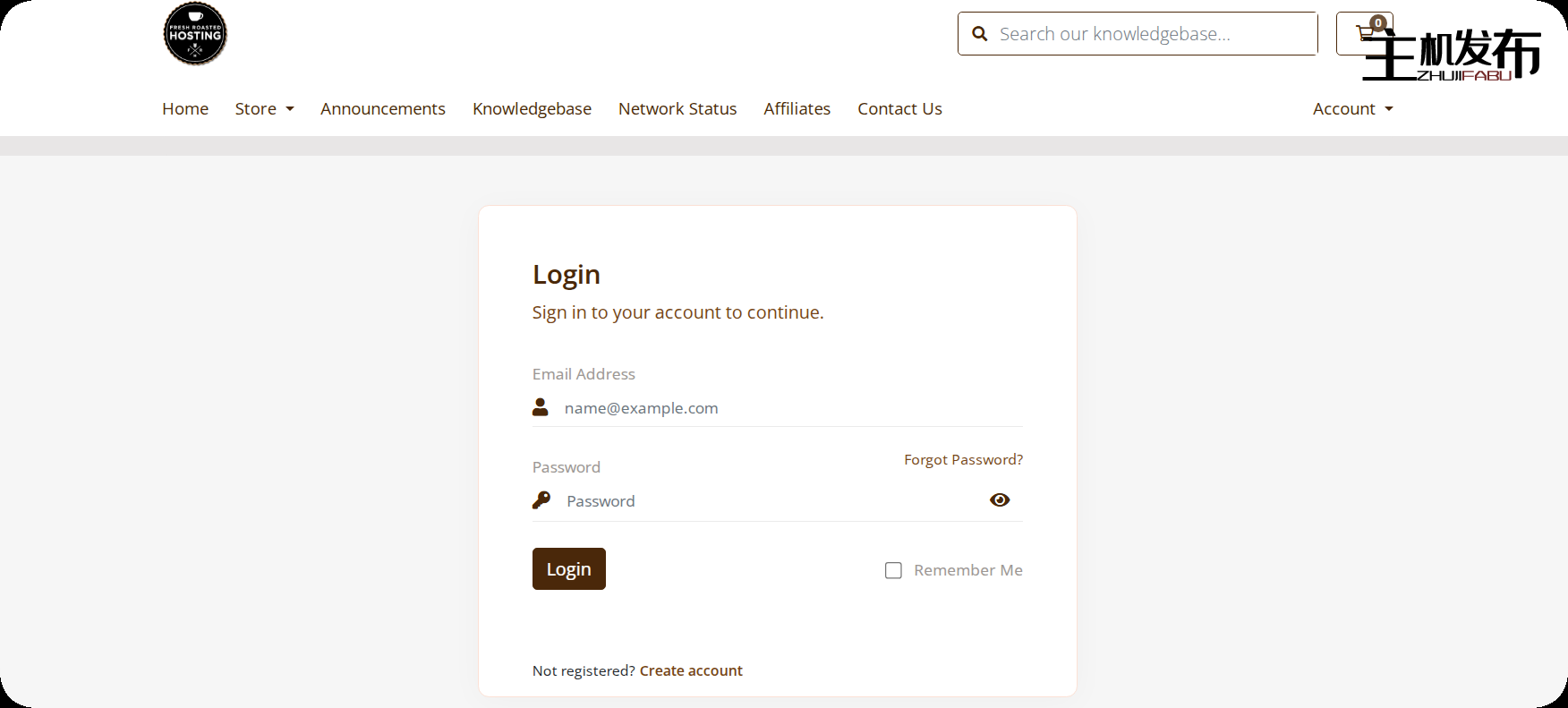Screen dimensions: 1568x708
Task: Show password with the eye icon
Action: [x=1000, y=500]
